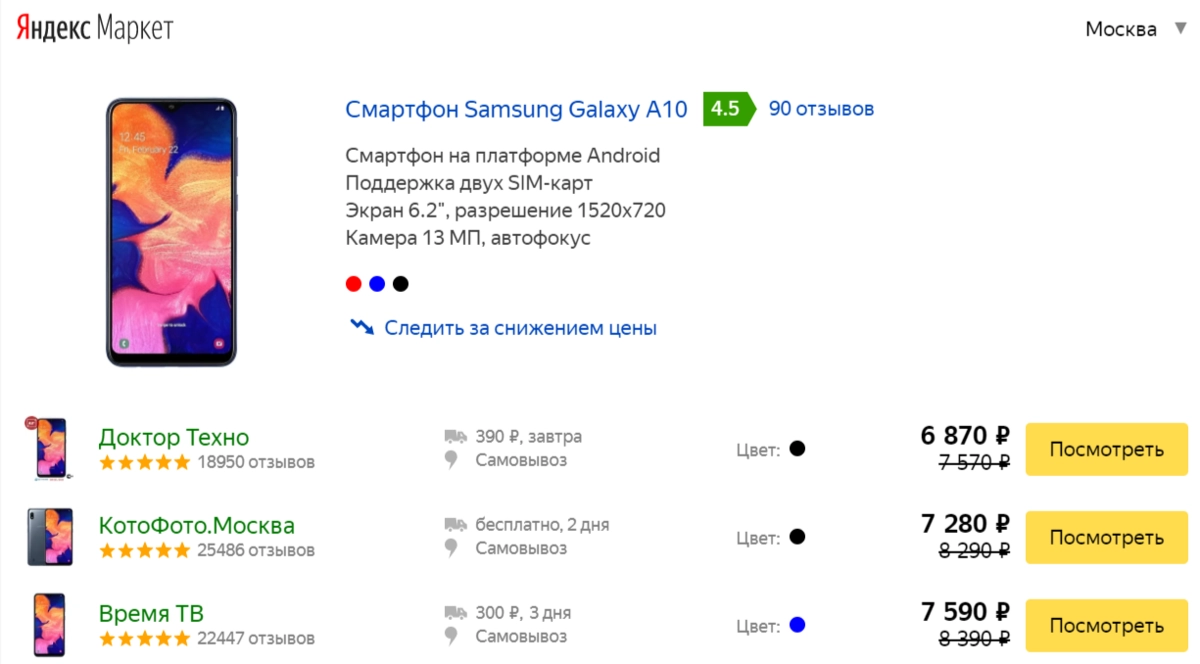
Task: Open the Доктор Техно shop link
Action: tap(174, 437)
